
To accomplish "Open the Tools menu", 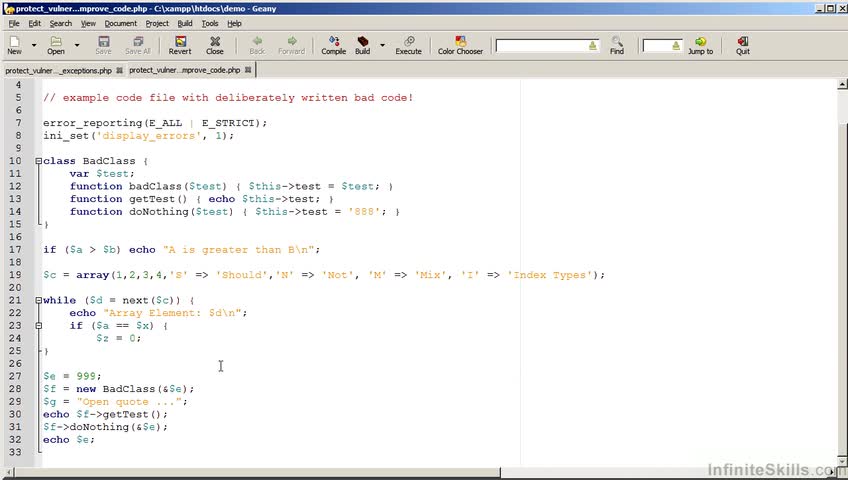I will click(x=210, y=23).
